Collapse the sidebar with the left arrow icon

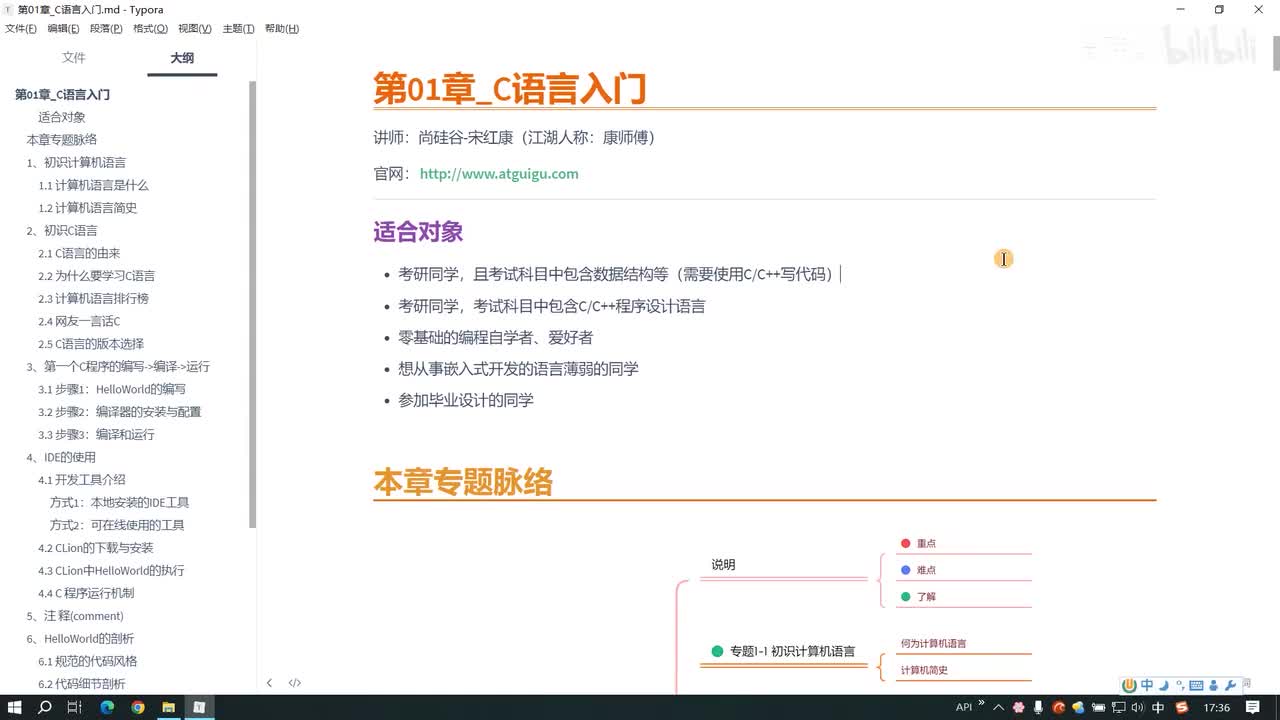click(x=269, y=683)
